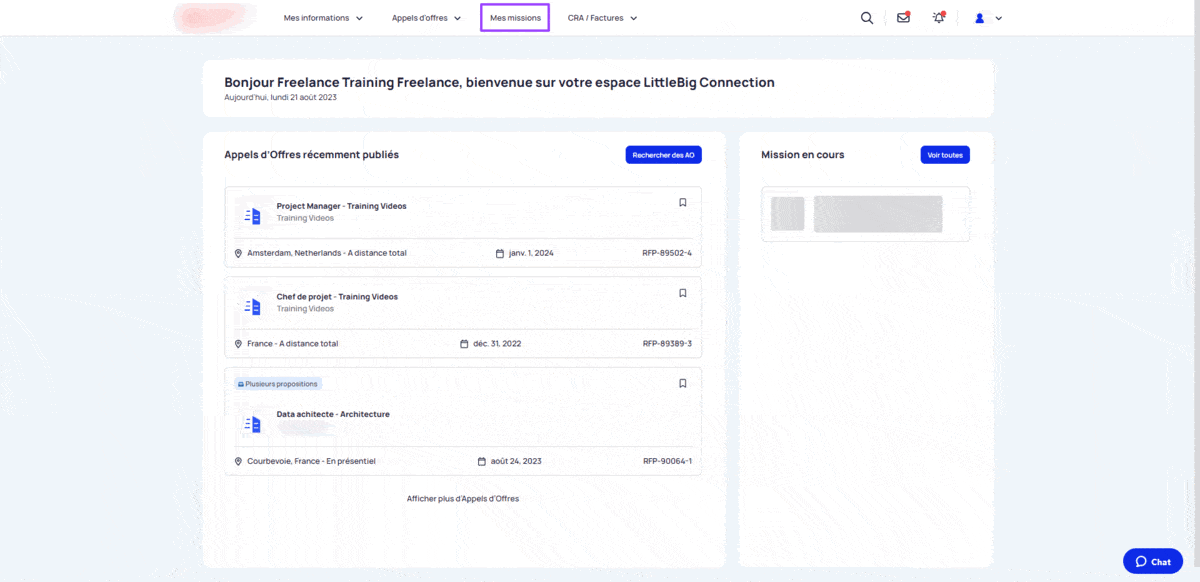The height and width of the screenshot is (582, 1200).
Task: Open the search magnifier icon
Action: [867, 18]
